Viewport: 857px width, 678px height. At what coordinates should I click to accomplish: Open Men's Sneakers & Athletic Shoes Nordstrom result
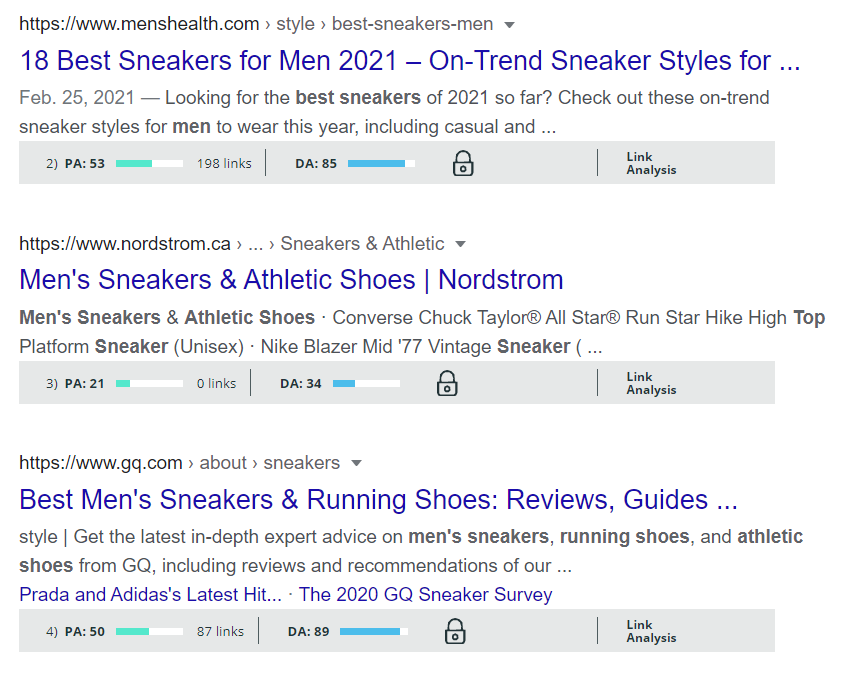tap(291, 279)
